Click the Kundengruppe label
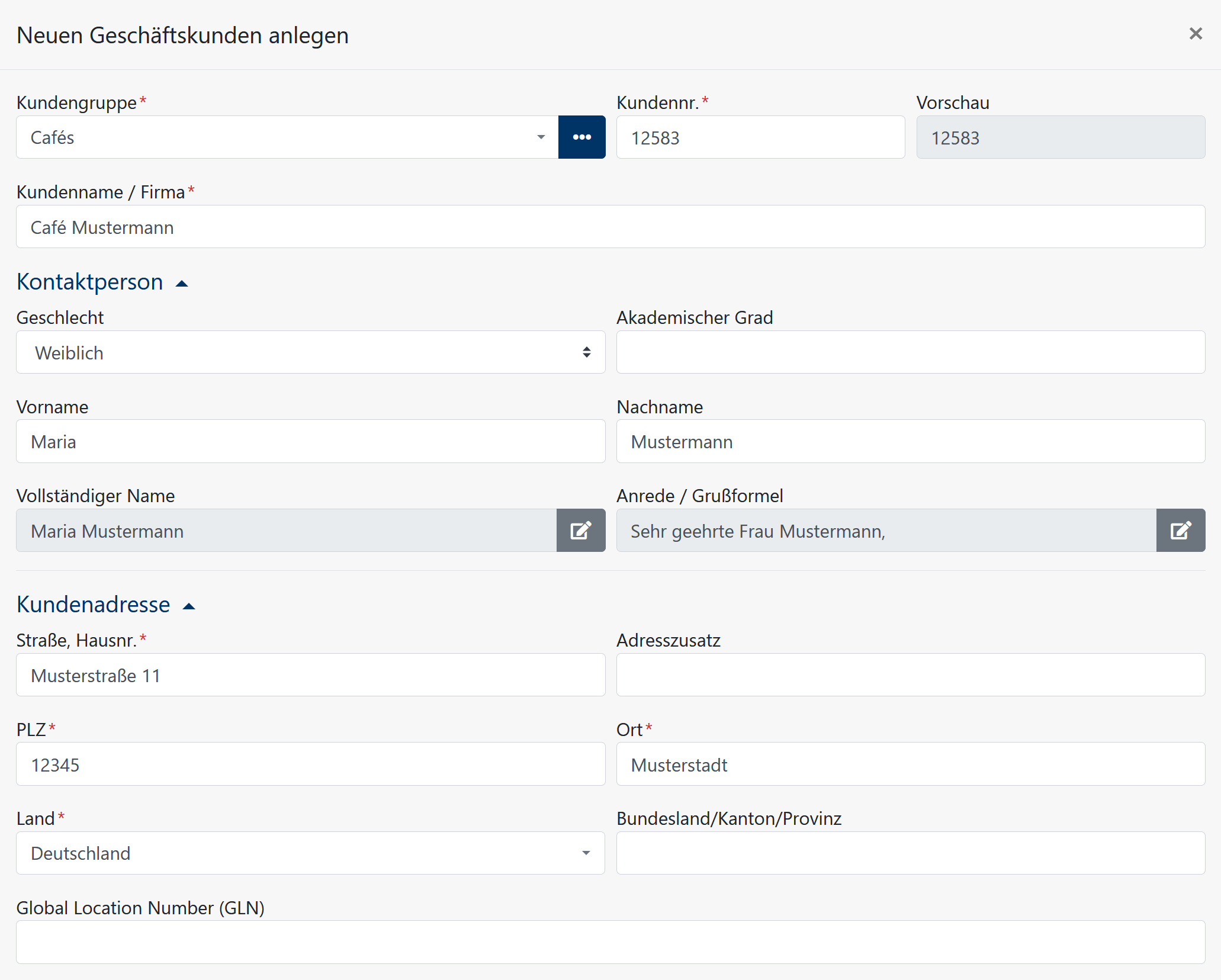This screenshot has width=1221, height=980. (x=76, y=102)
